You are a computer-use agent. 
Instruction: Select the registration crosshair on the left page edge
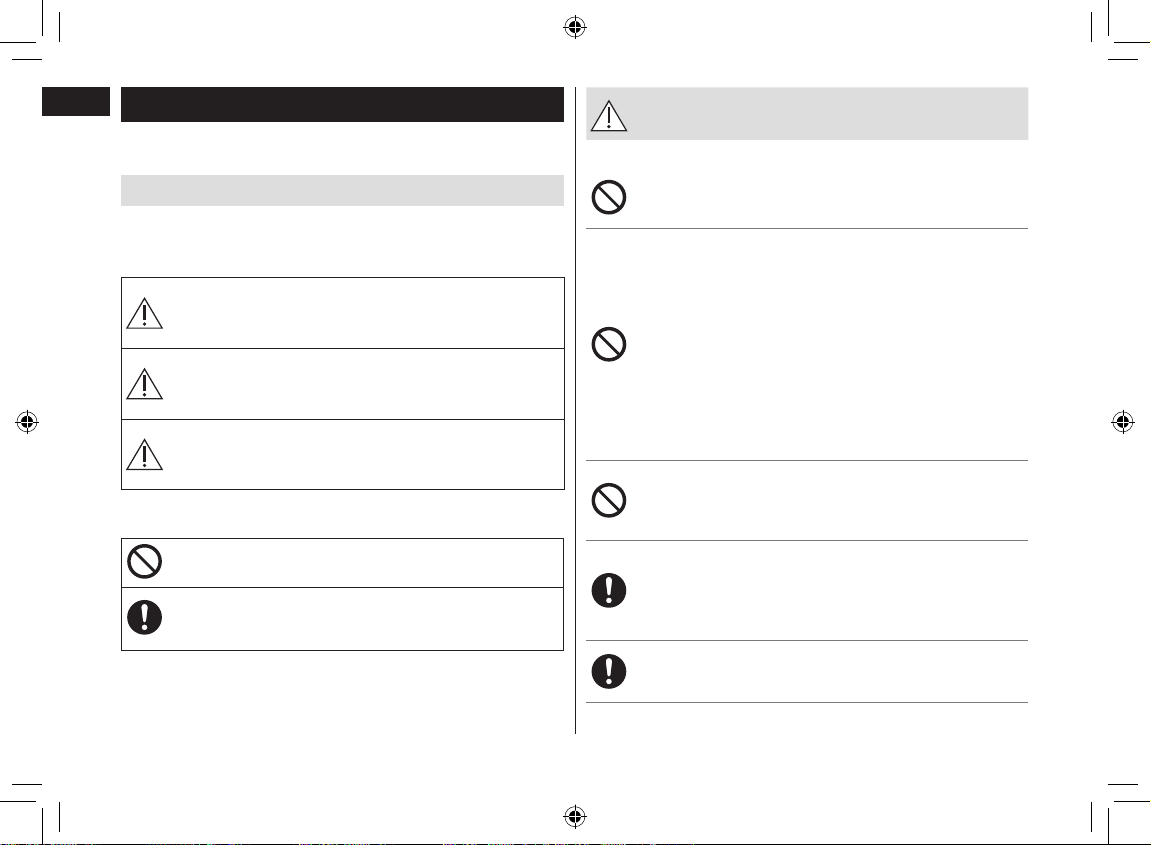pyautogui.click(x=27, y=422)
